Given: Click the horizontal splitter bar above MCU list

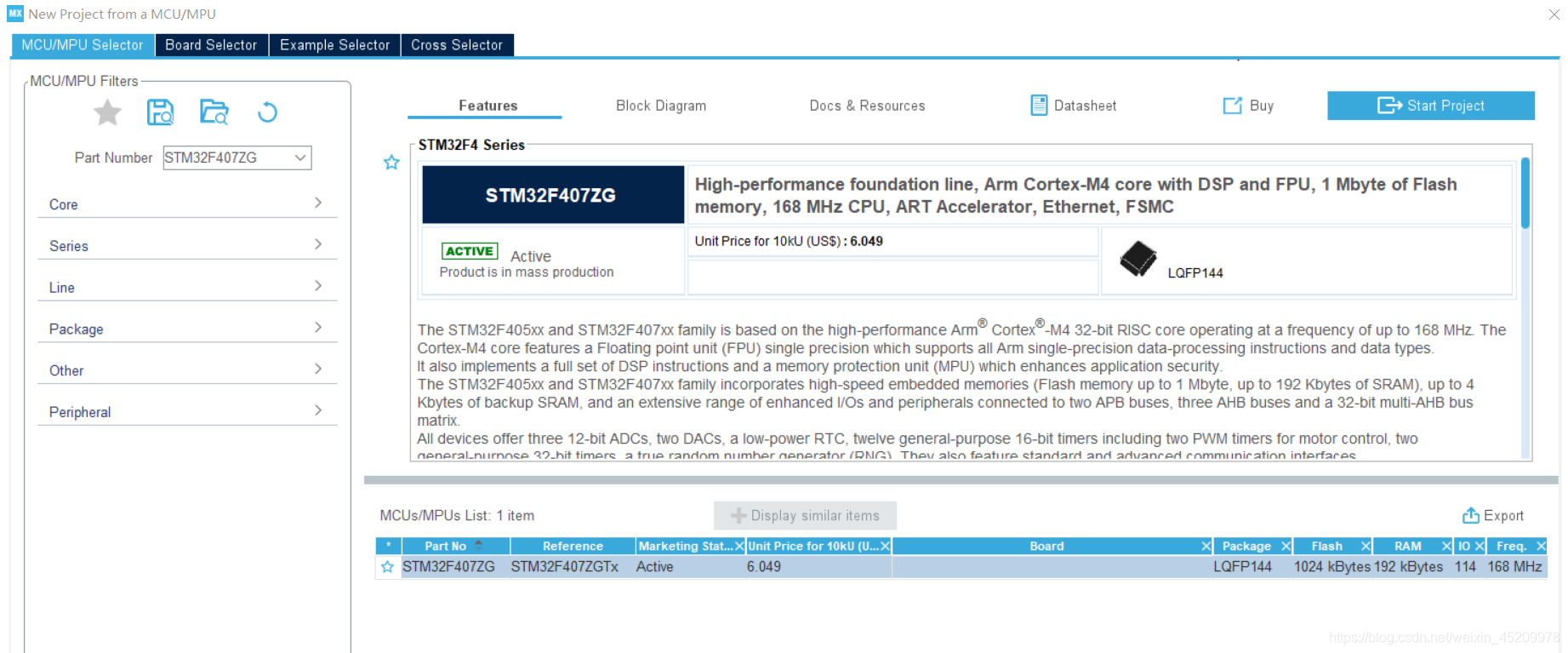Looking at the screenshot, I should [961, 480].
